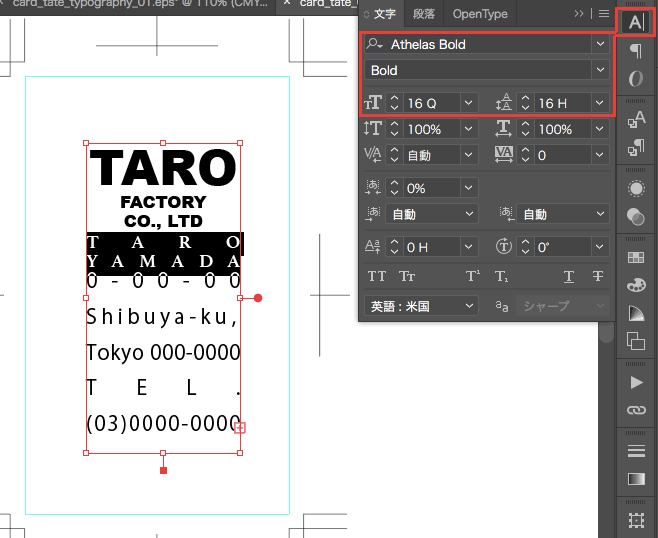Open the Color palette panel icon
The width and height of the screenshot is (658, 538).
pos(636,286)
